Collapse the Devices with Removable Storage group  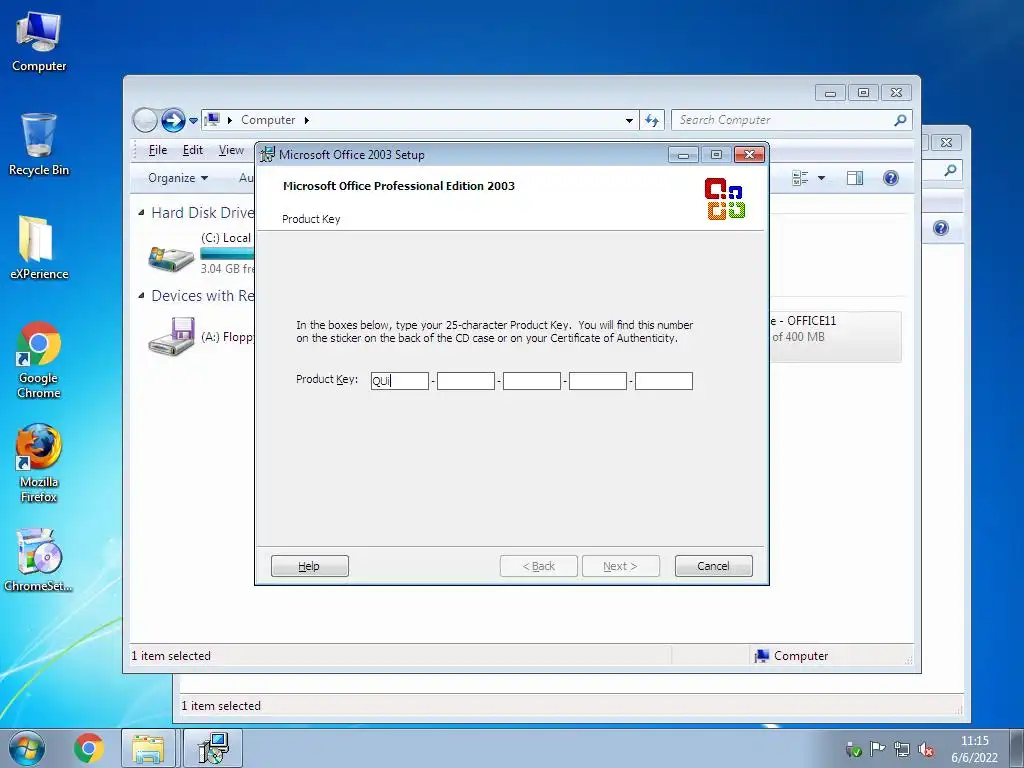point(141,295)
